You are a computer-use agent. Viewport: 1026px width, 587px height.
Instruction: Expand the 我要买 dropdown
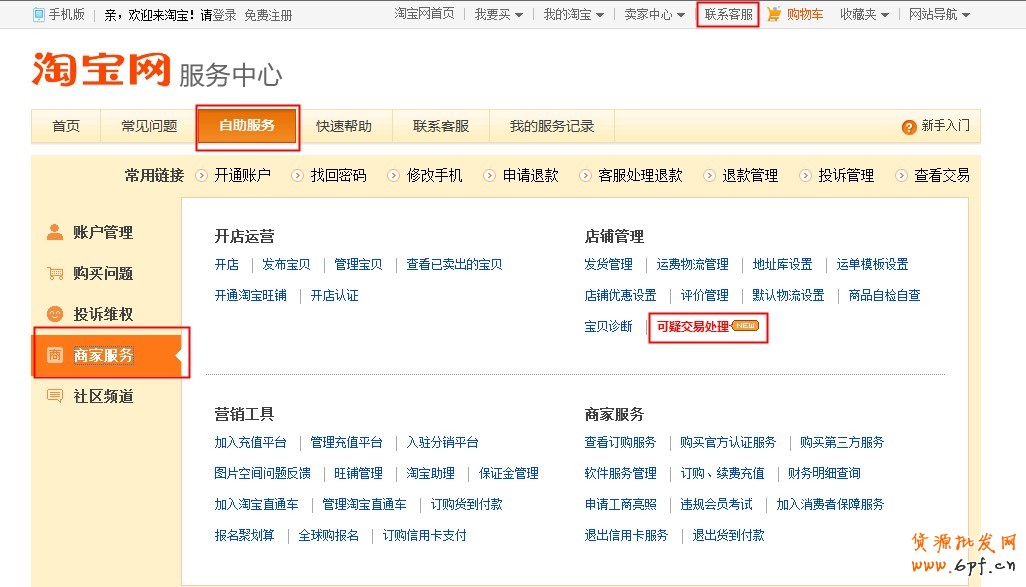pos(499,14)
